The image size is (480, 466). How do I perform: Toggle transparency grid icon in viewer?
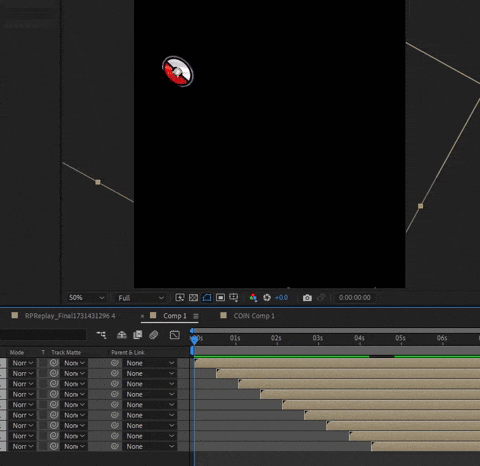(193, 297)
